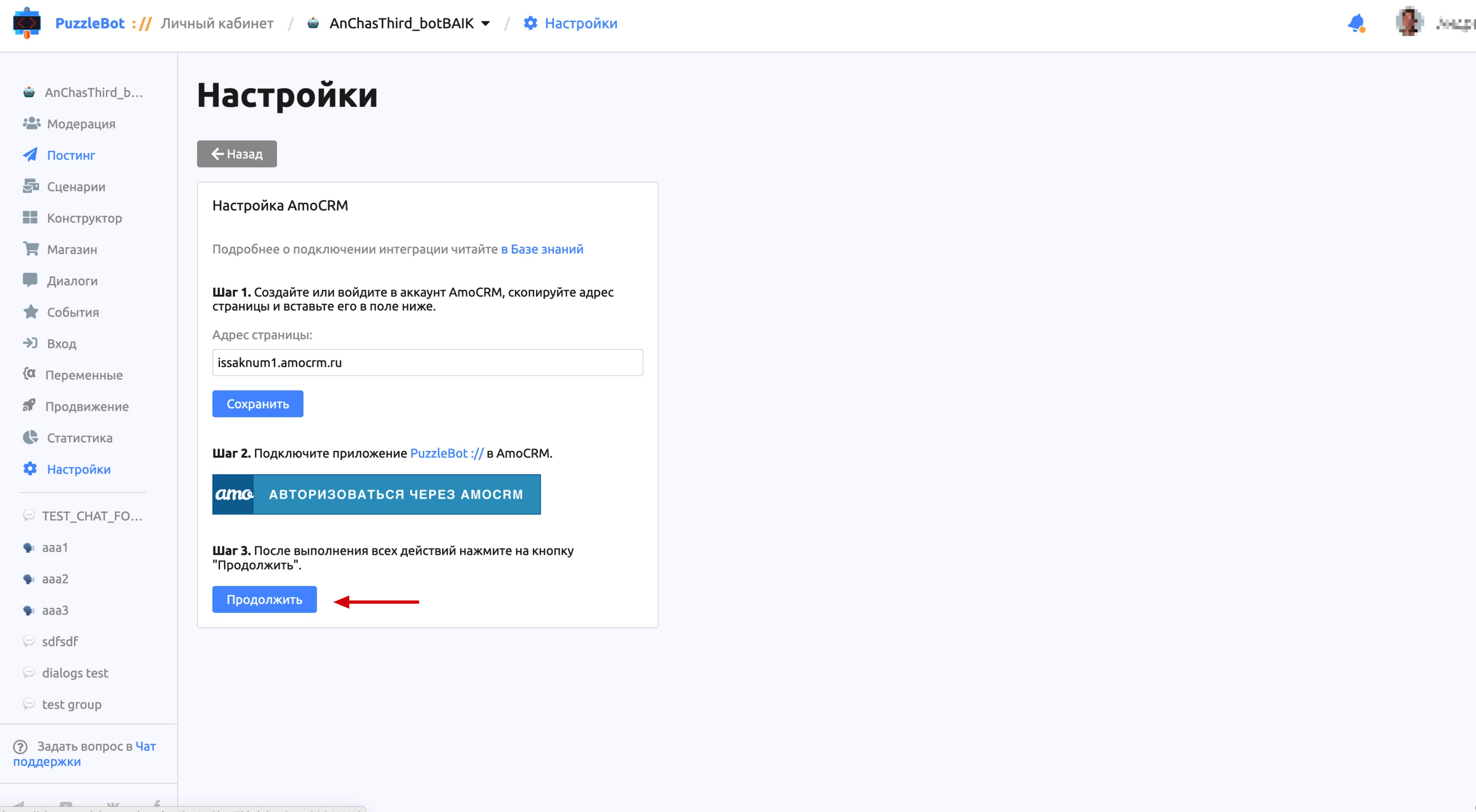1476x812 pixels.
Task: Click the Constructor grid icon
Action: tap(30, 218)
